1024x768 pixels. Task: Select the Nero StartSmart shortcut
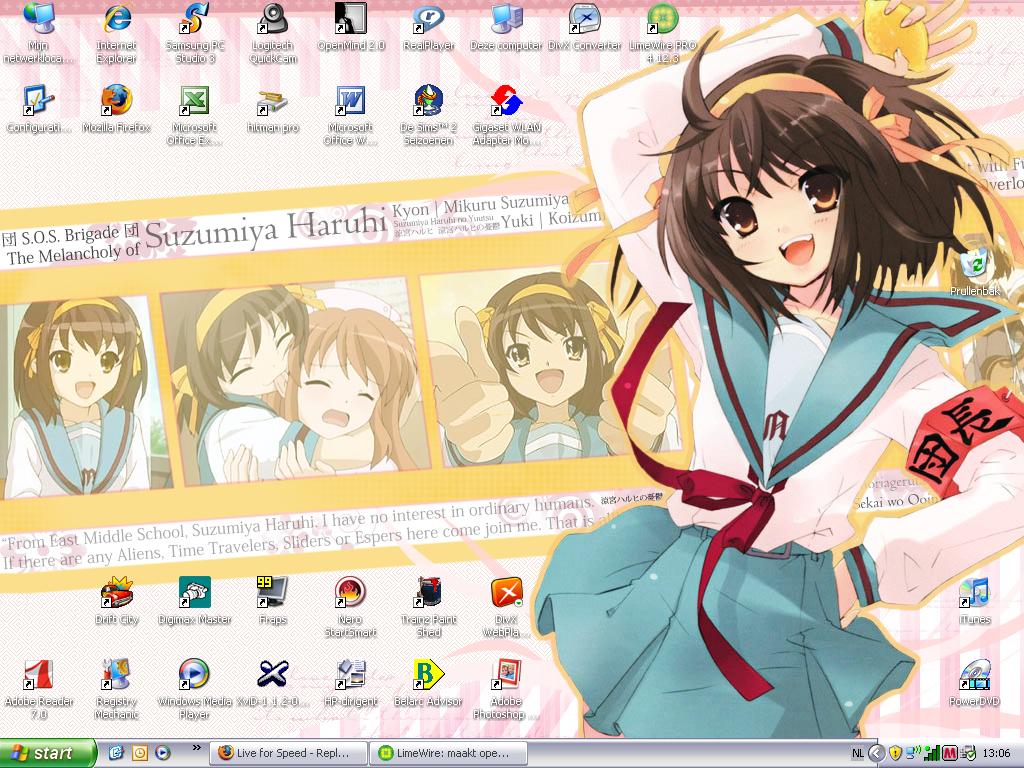pos(351,607)
